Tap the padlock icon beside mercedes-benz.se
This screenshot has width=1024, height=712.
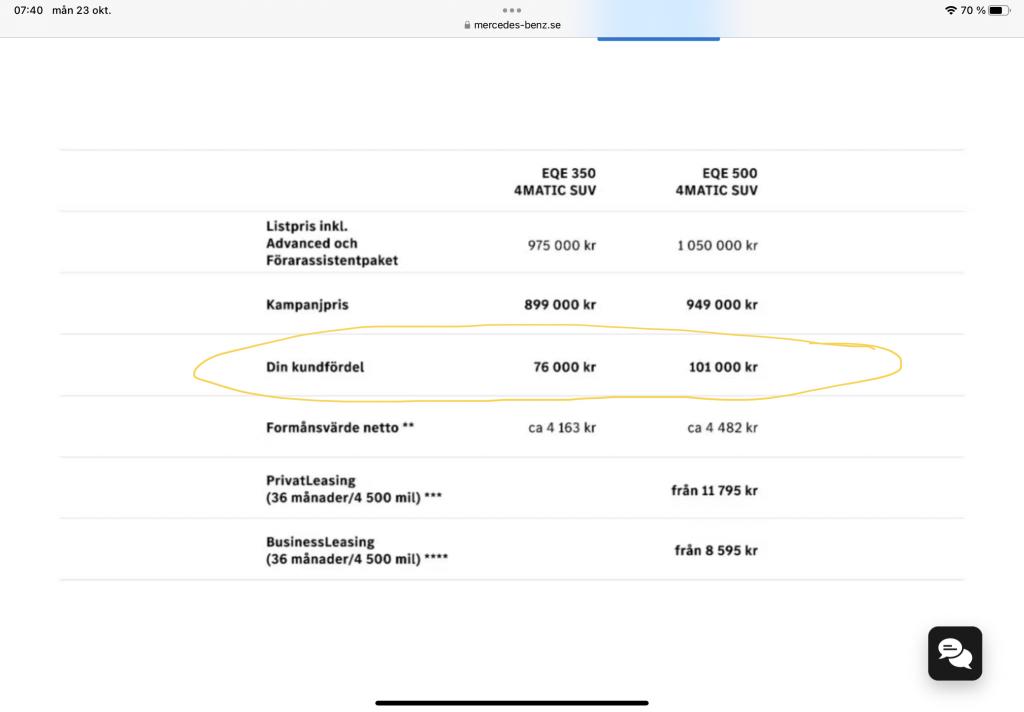467,25
